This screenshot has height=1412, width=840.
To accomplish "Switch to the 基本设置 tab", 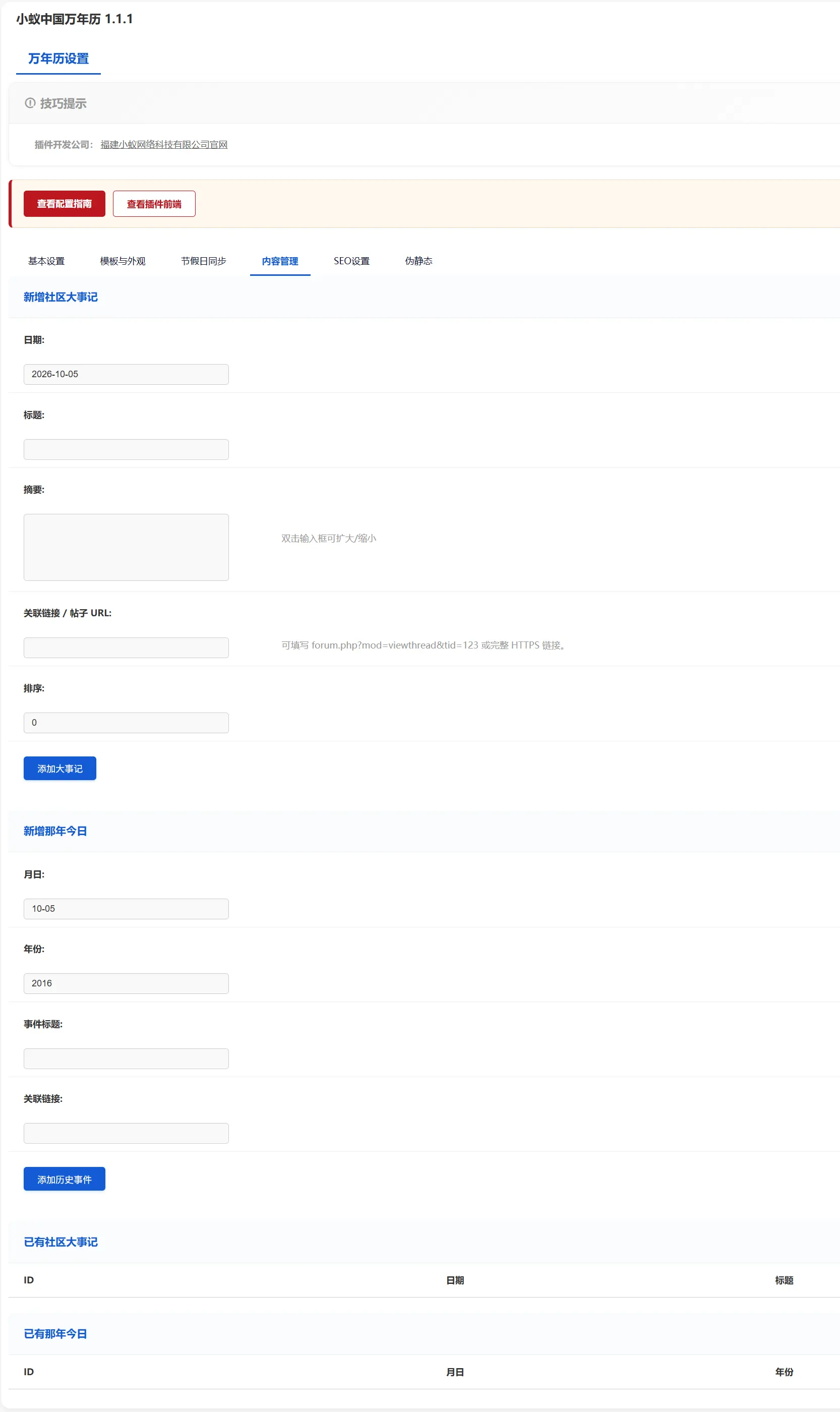I will 46,261.
